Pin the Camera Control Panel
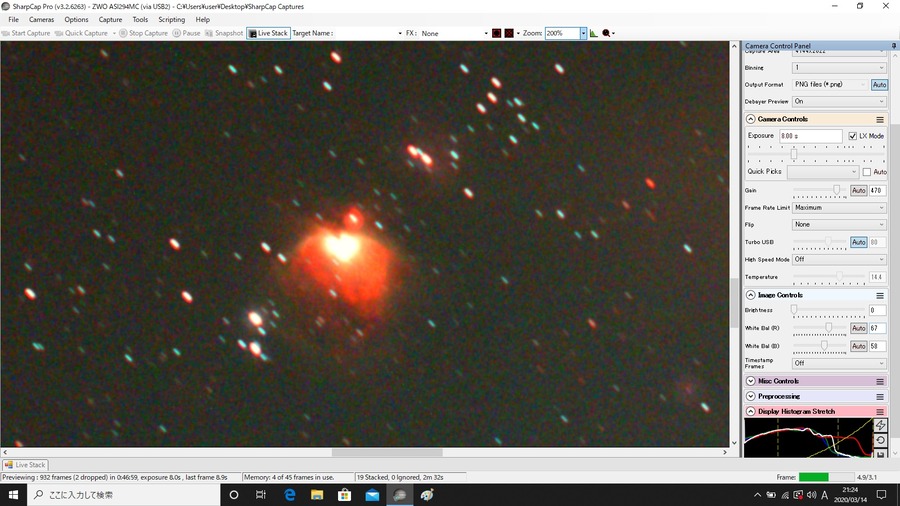 pos(894,45)
